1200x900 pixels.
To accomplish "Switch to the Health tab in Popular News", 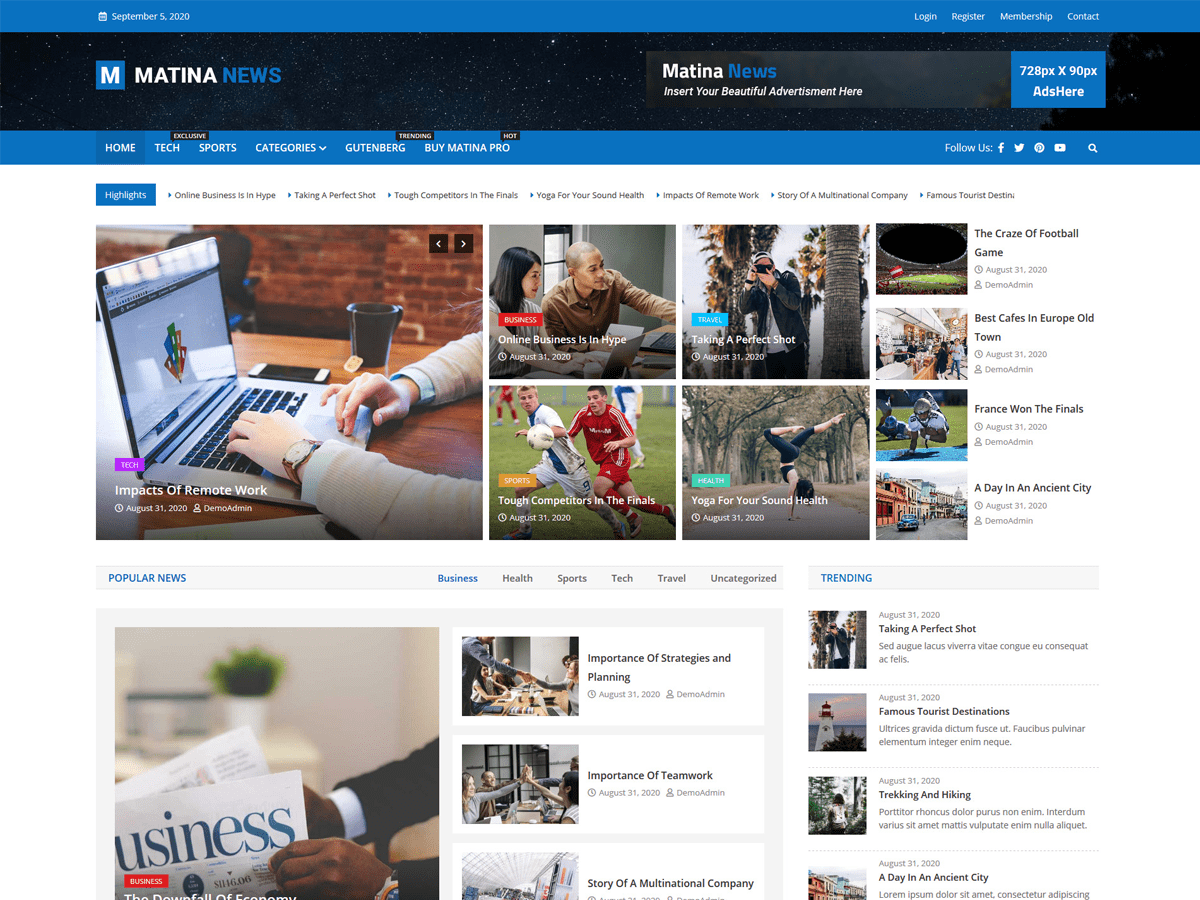I will (x=517, y=578).
